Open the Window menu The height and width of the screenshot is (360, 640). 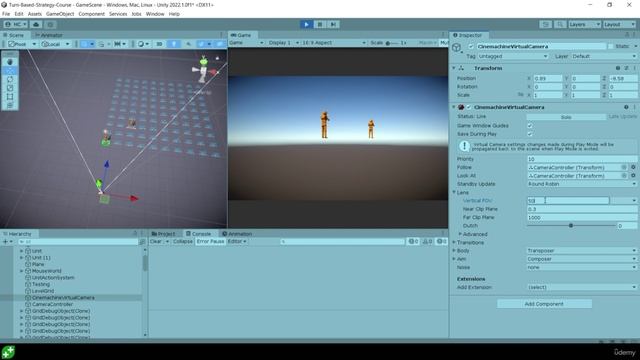tap(155, 14)
